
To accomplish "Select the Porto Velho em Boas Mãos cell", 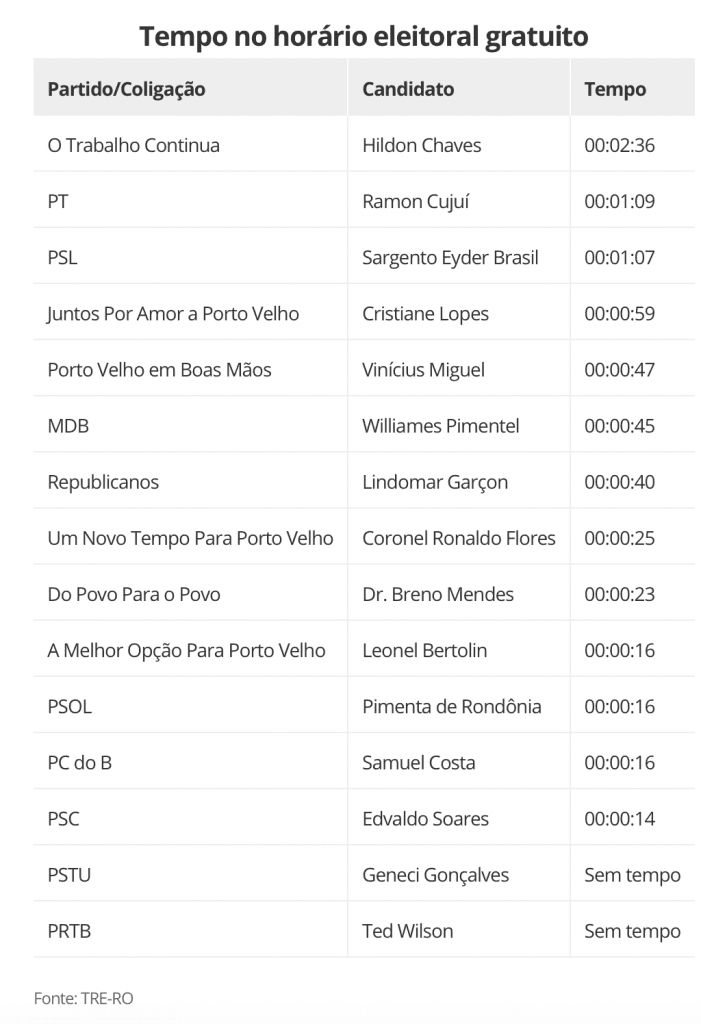I will point(159,369).
